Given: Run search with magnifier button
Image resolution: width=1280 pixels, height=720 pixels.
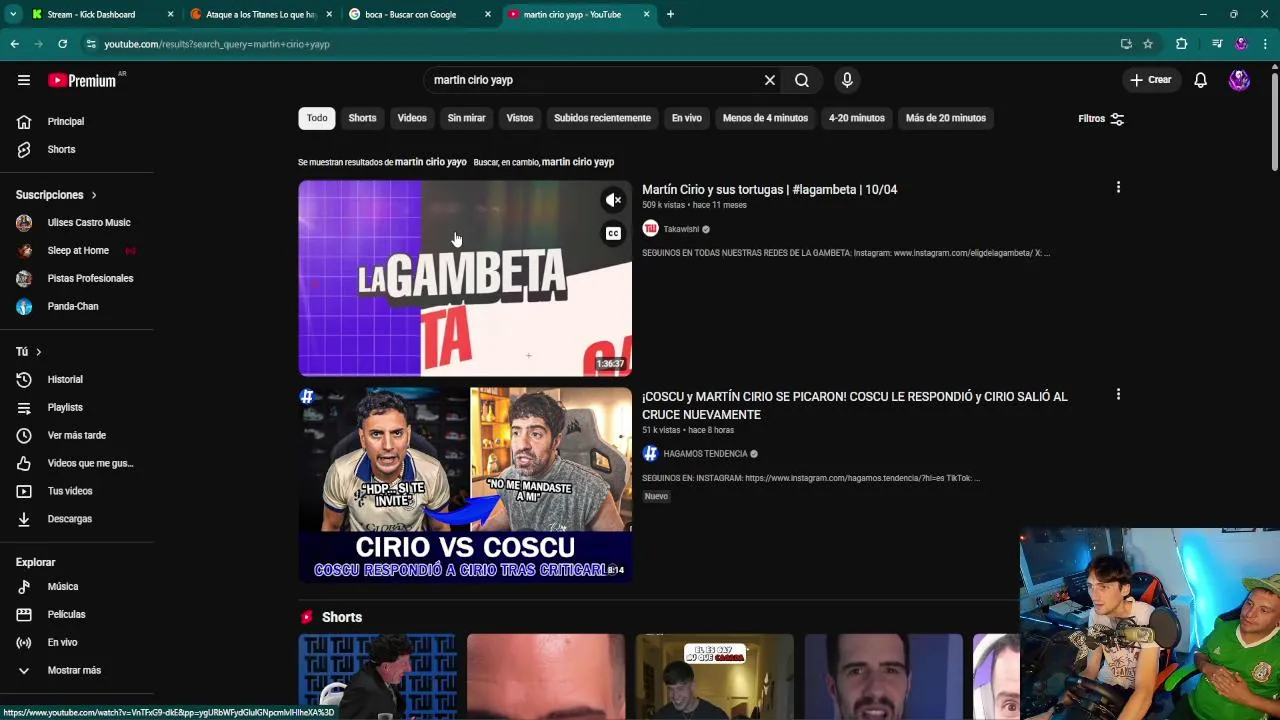Looking at the screenshot, I should (802, 80).
